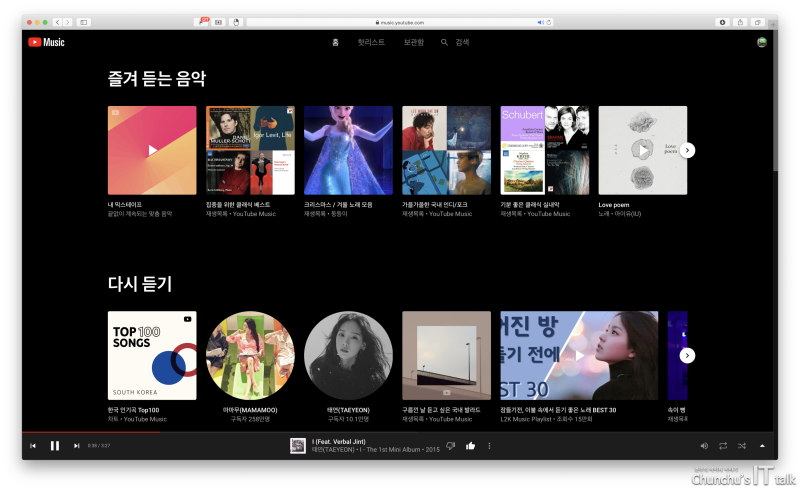
Task: Open 검색 search in the top navigation
Action: (455, 42)
